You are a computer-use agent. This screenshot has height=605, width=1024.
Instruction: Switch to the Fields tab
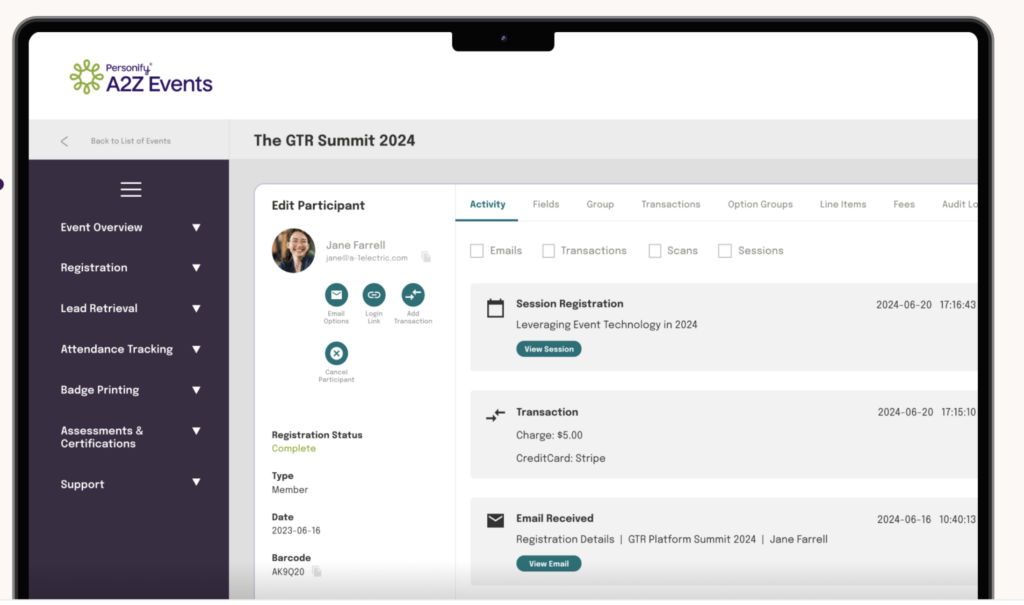click(x=546, y=204)
